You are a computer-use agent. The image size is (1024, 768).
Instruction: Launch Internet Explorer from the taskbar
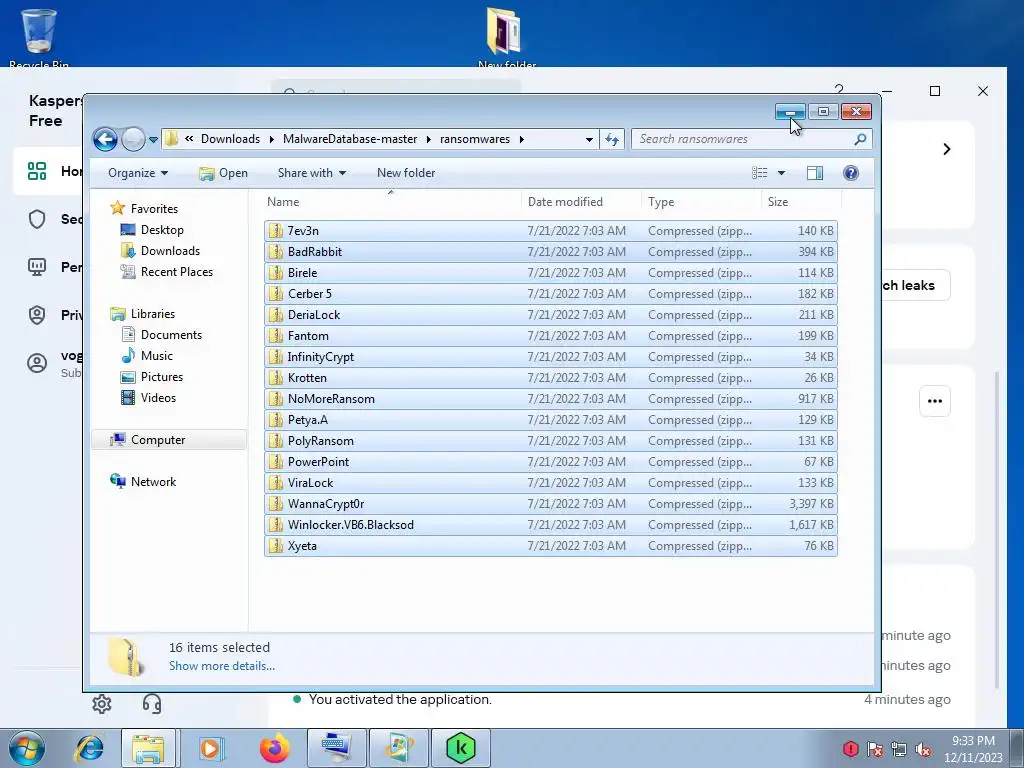pyautogui.click(x=89, y=748)
